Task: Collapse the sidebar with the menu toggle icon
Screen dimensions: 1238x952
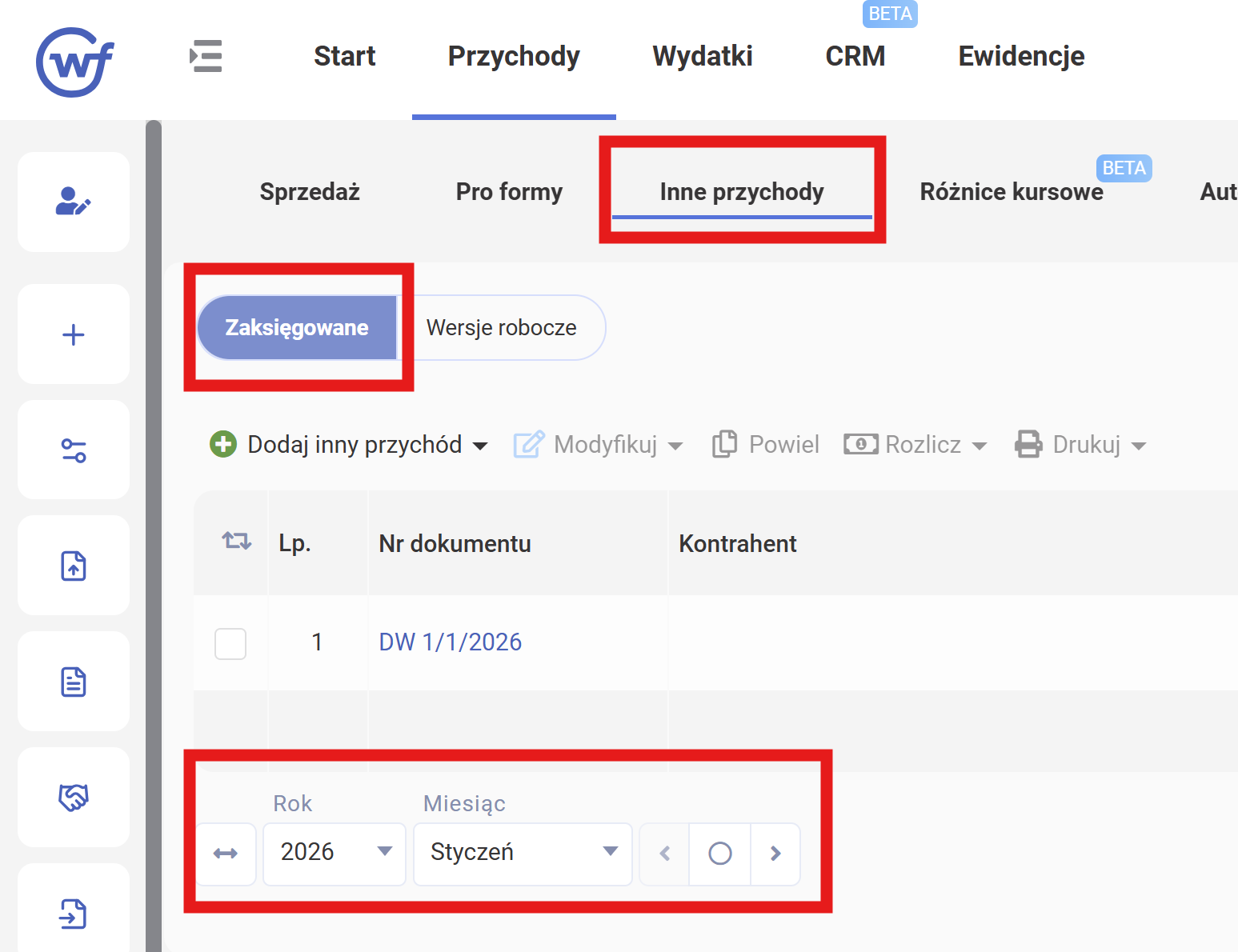Action: click(x=206, y=56)
